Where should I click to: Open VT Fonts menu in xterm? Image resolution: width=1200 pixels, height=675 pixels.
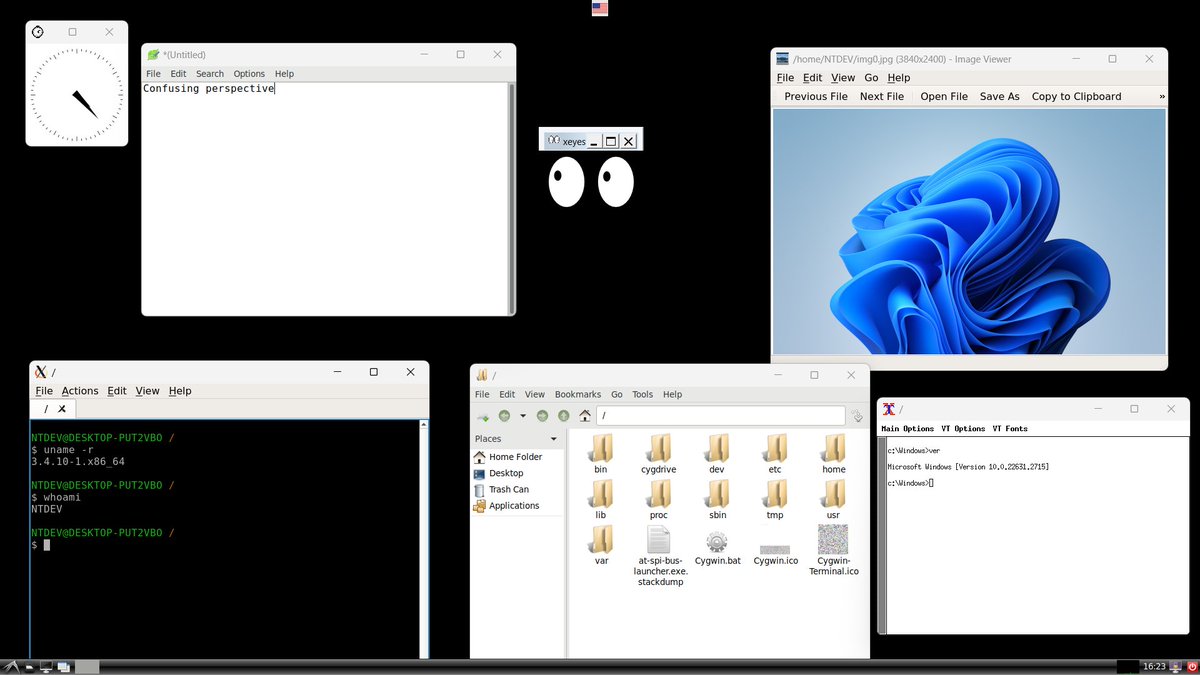tap(1010, 429)
